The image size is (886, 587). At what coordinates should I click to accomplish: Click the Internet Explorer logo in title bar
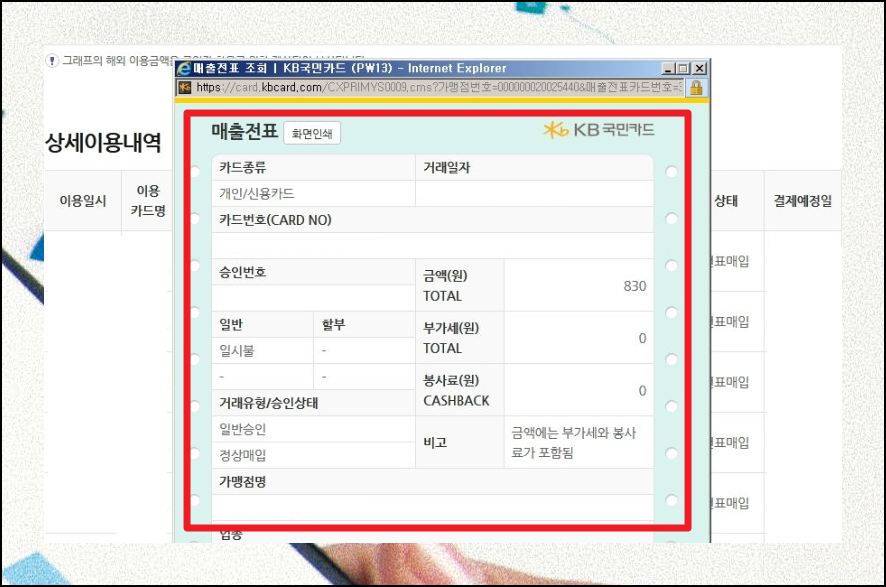184,68
